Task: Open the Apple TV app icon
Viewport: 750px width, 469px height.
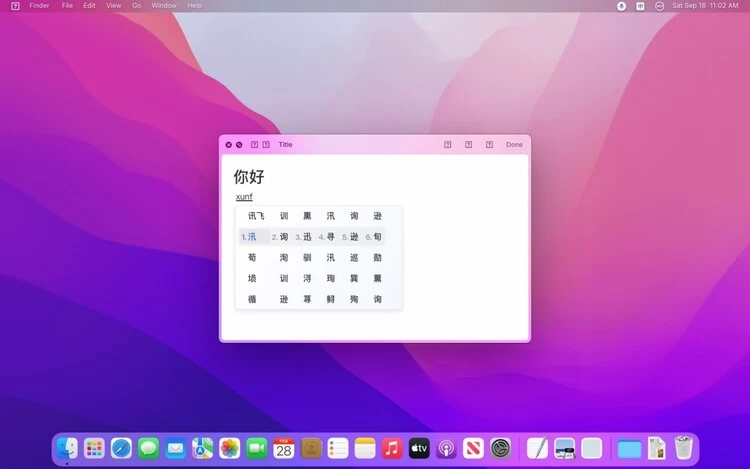Action: 419,448
